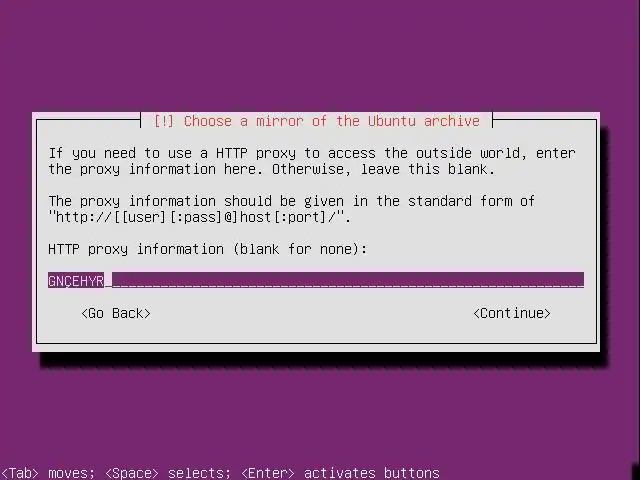Screen dimensions: 640x480
Task: Click the words standard form of in the description
Action: click(x=471, y=201)
